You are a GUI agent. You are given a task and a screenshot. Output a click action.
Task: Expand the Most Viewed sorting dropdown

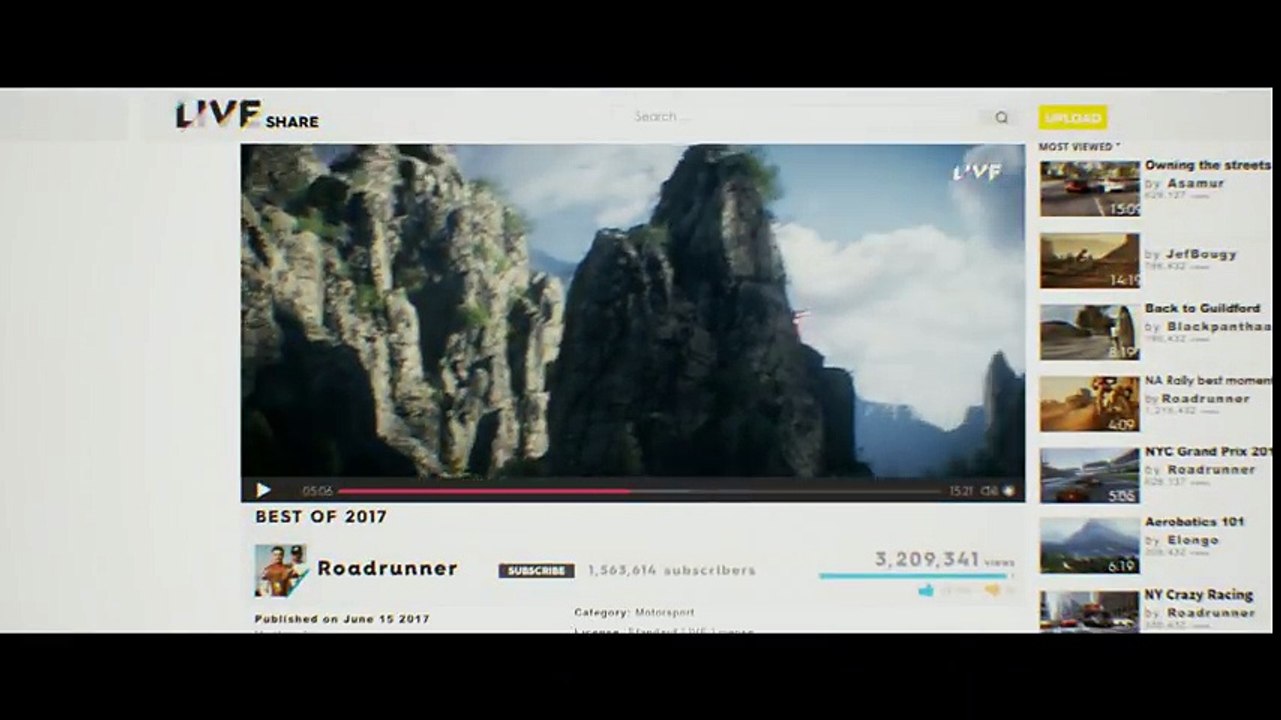(1079, 147)
